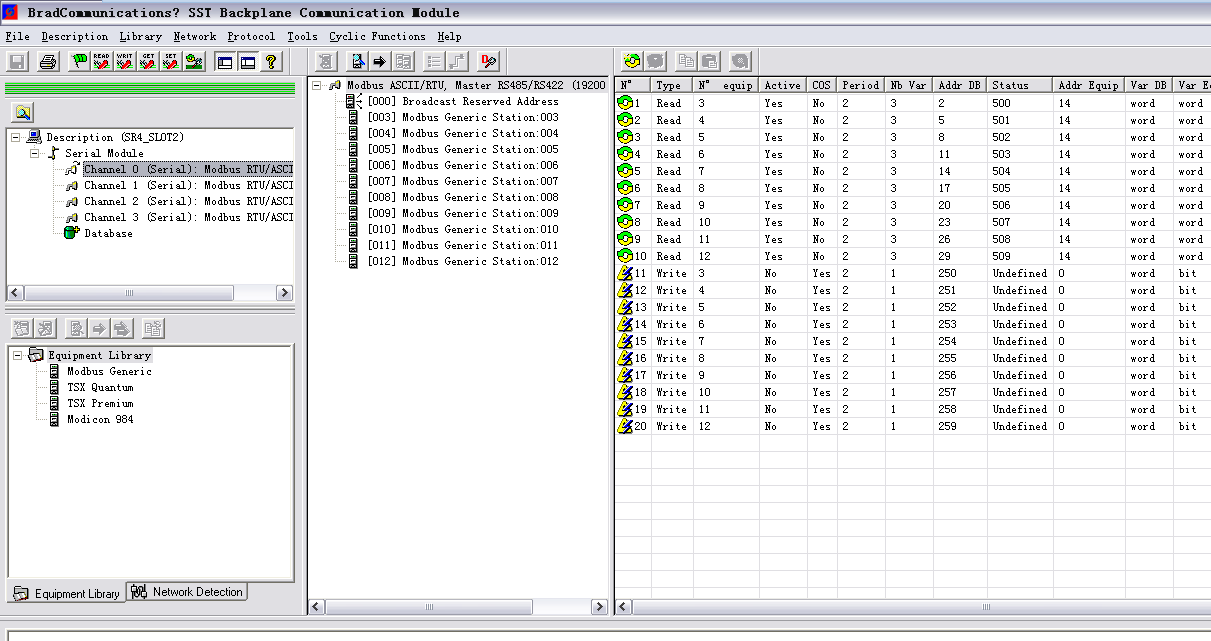1211x641 pixels.
Task: Click the Type column header
Action: [x=672, y=85]
